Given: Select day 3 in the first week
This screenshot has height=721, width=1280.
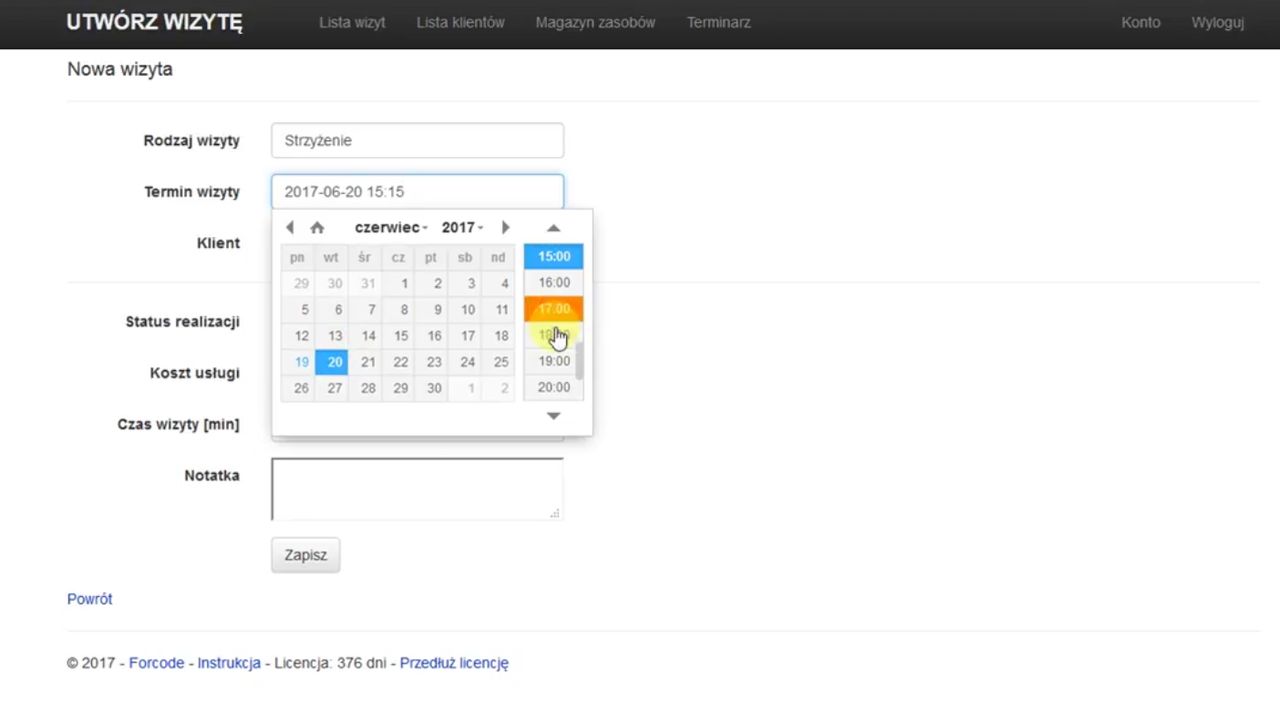Looking at the screenshot, I should pos(465,284).
